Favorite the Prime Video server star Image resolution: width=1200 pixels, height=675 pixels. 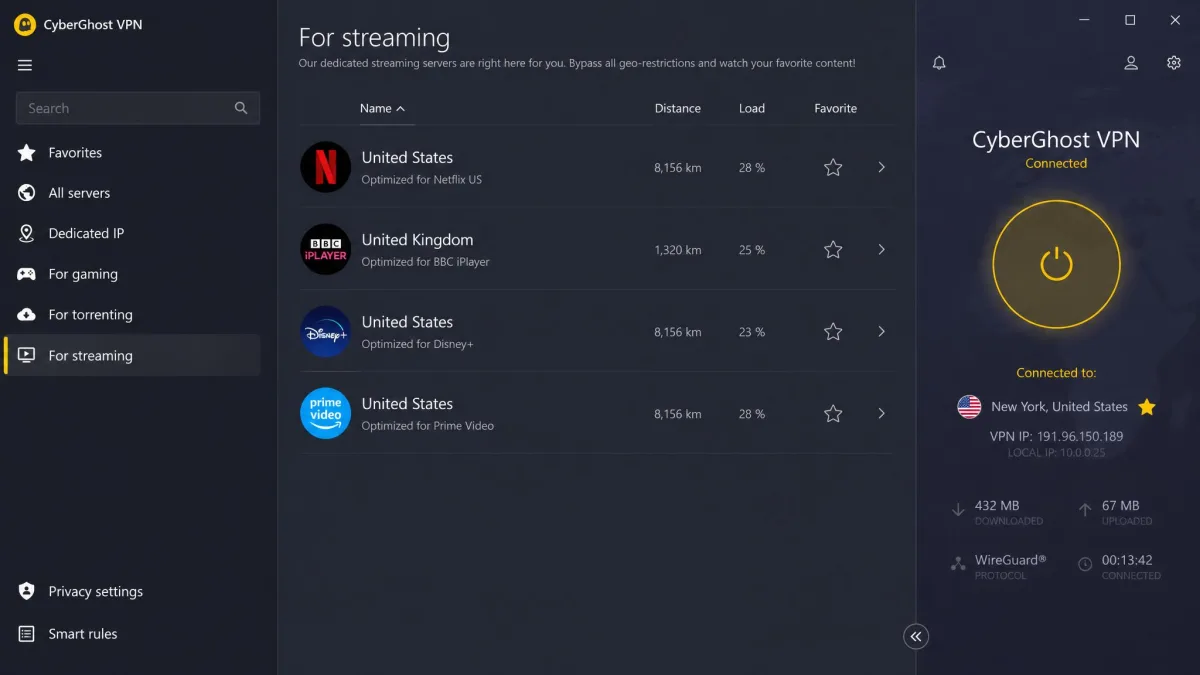point(833,414)
